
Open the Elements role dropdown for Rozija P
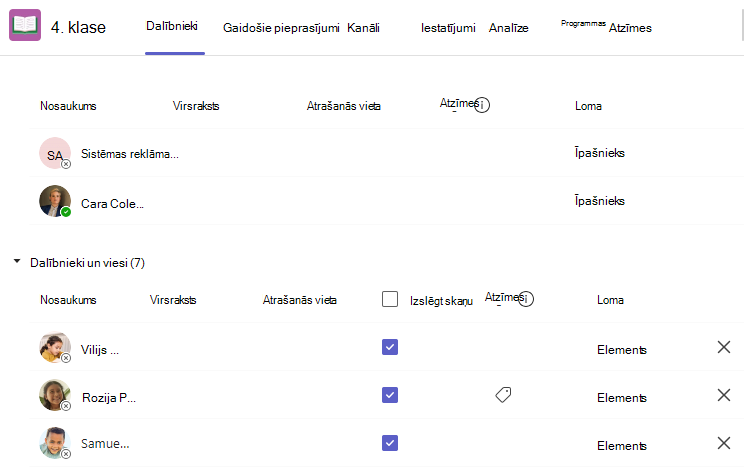pos(622,398)
